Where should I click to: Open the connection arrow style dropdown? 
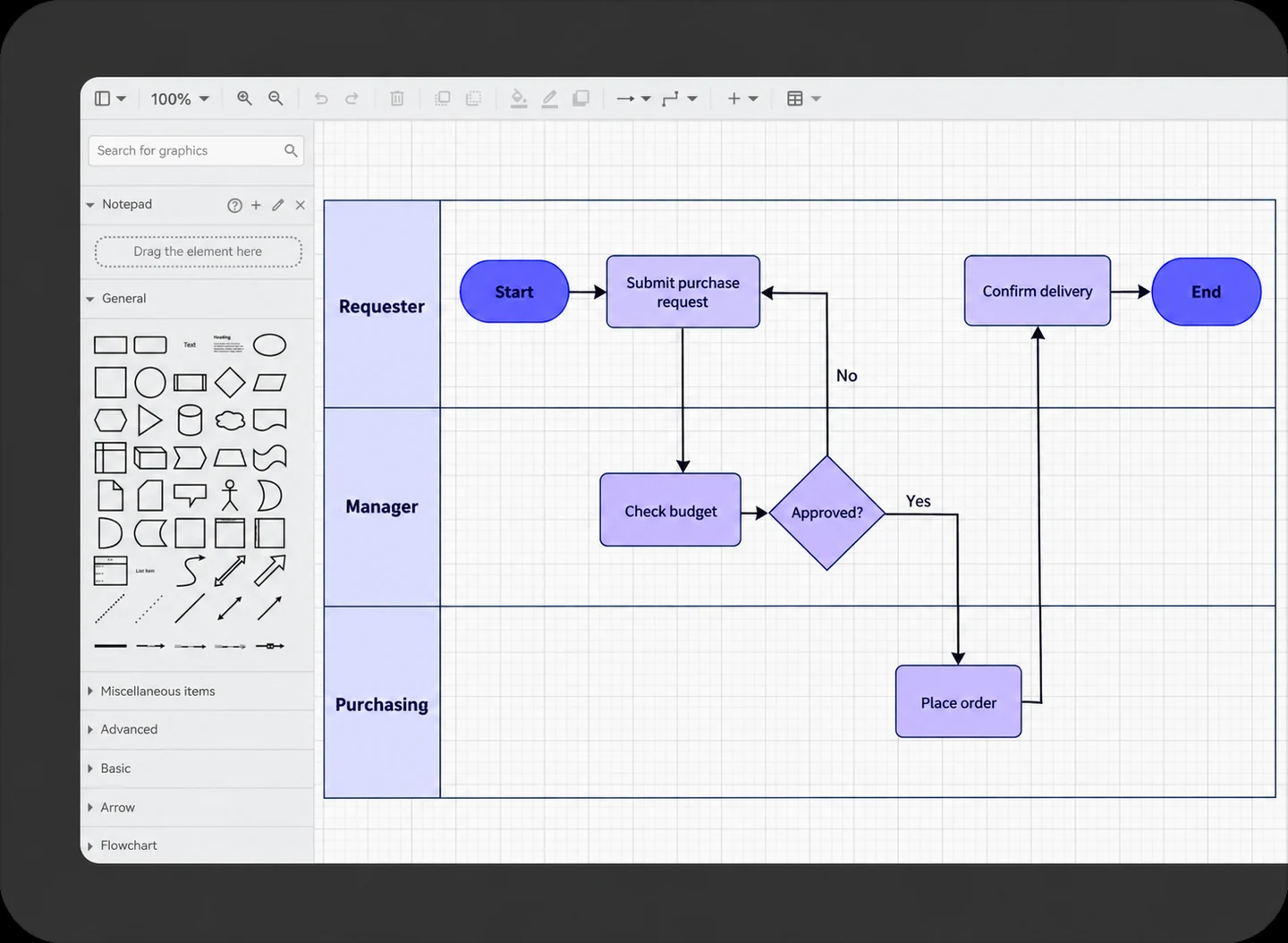(x=633, y=98)
